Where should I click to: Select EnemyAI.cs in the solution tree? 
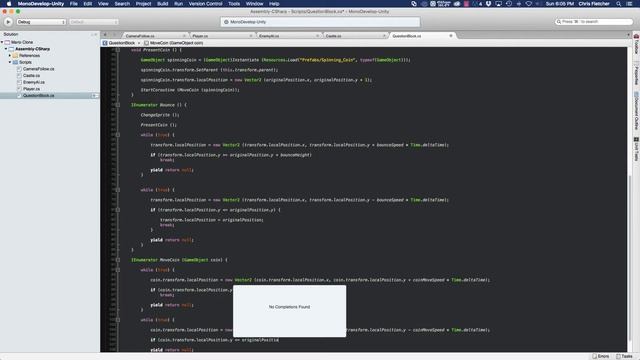click(x=34, y=82)
